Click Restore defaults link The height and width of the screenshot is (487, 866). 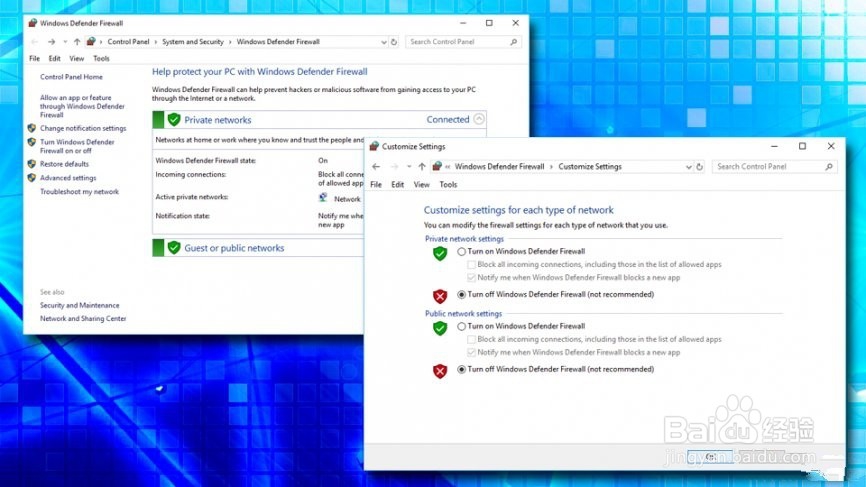coord(64,165)
